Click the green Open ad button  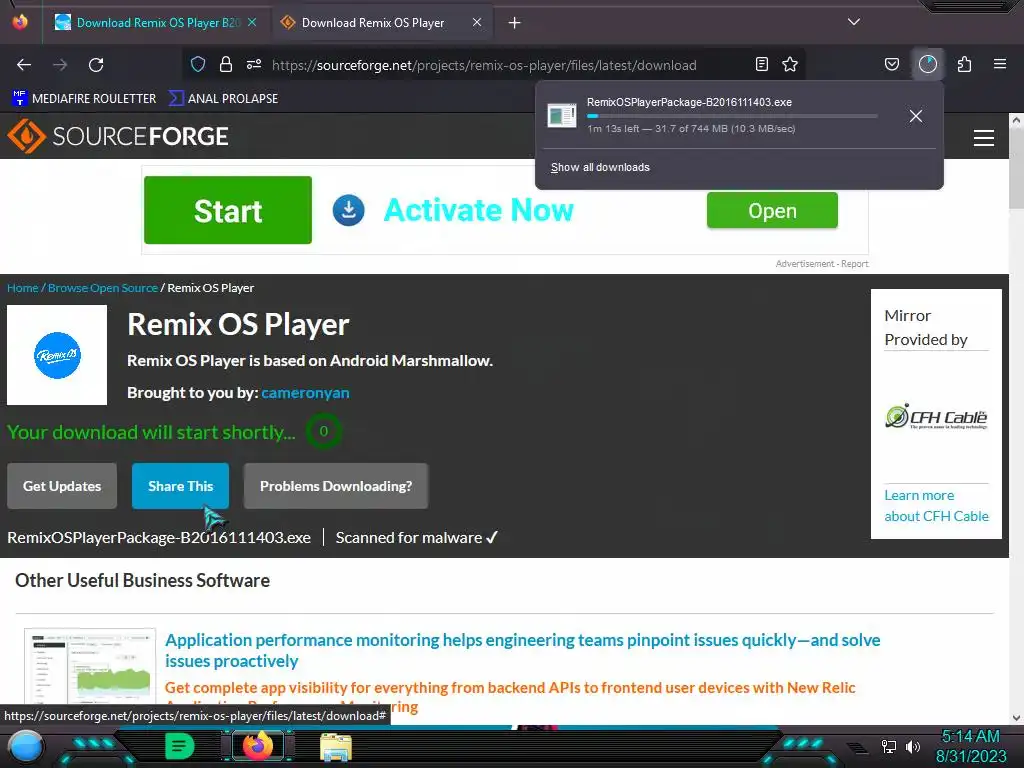[x=772, y=210]
